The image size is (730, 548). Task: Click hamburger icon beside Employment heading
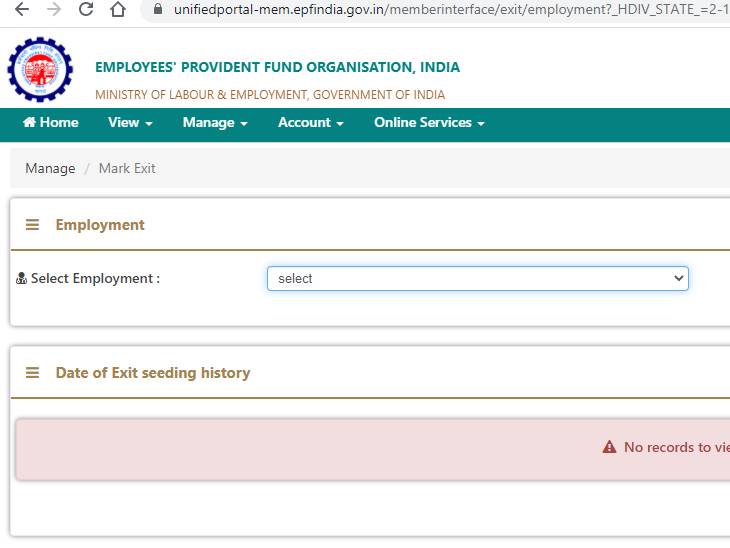tap(32, 225)
